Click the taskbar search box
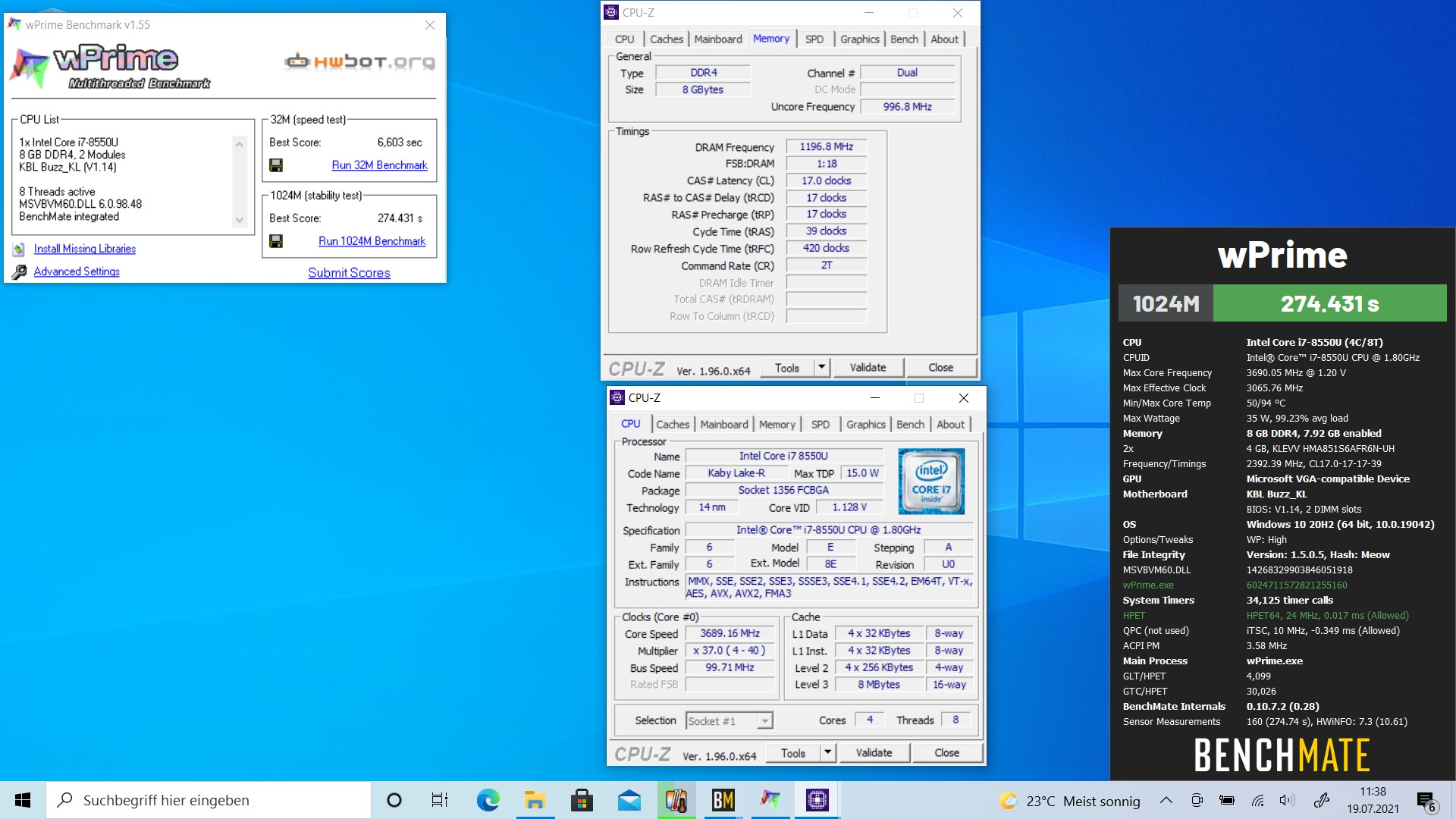This screenshot has height=819, width=1456. pyautogui.click(x=209, y=800)
